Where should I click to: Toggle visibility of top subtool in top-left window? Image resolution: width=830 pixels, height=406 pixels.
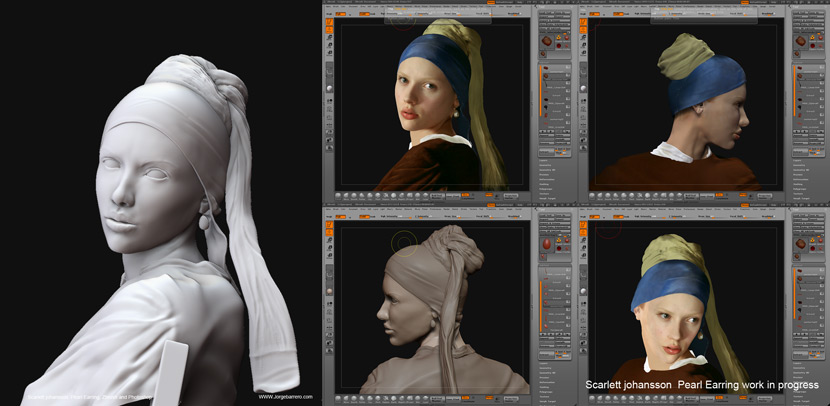coord(568,67)
